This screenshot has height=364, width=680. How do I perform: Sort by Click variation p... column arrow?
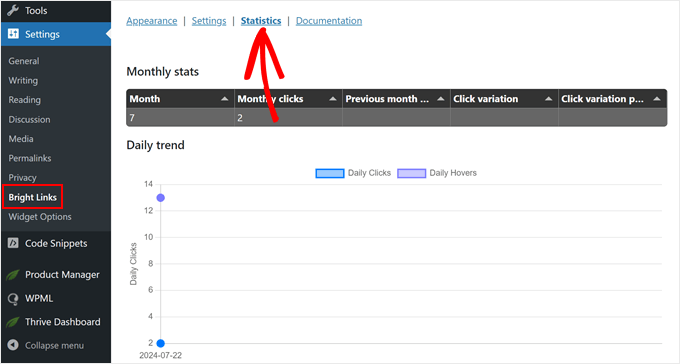(x=657, y=99)
